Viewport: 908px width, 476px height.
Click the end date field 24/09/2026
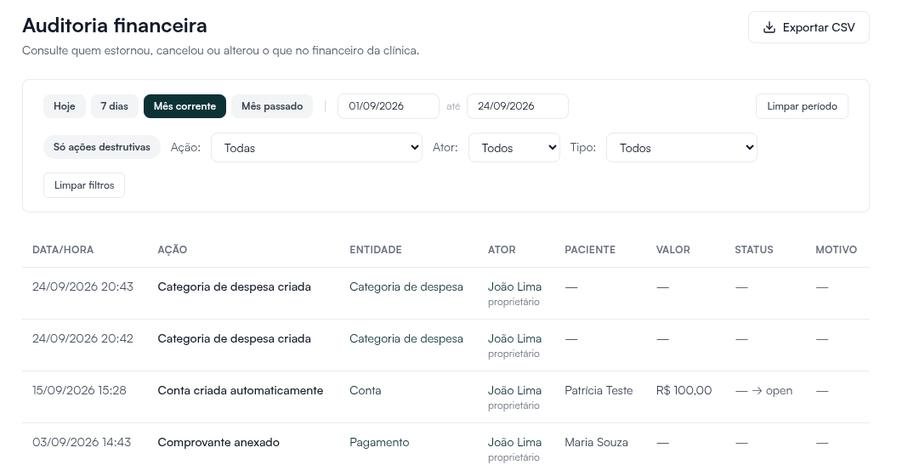tap(518, 106)
